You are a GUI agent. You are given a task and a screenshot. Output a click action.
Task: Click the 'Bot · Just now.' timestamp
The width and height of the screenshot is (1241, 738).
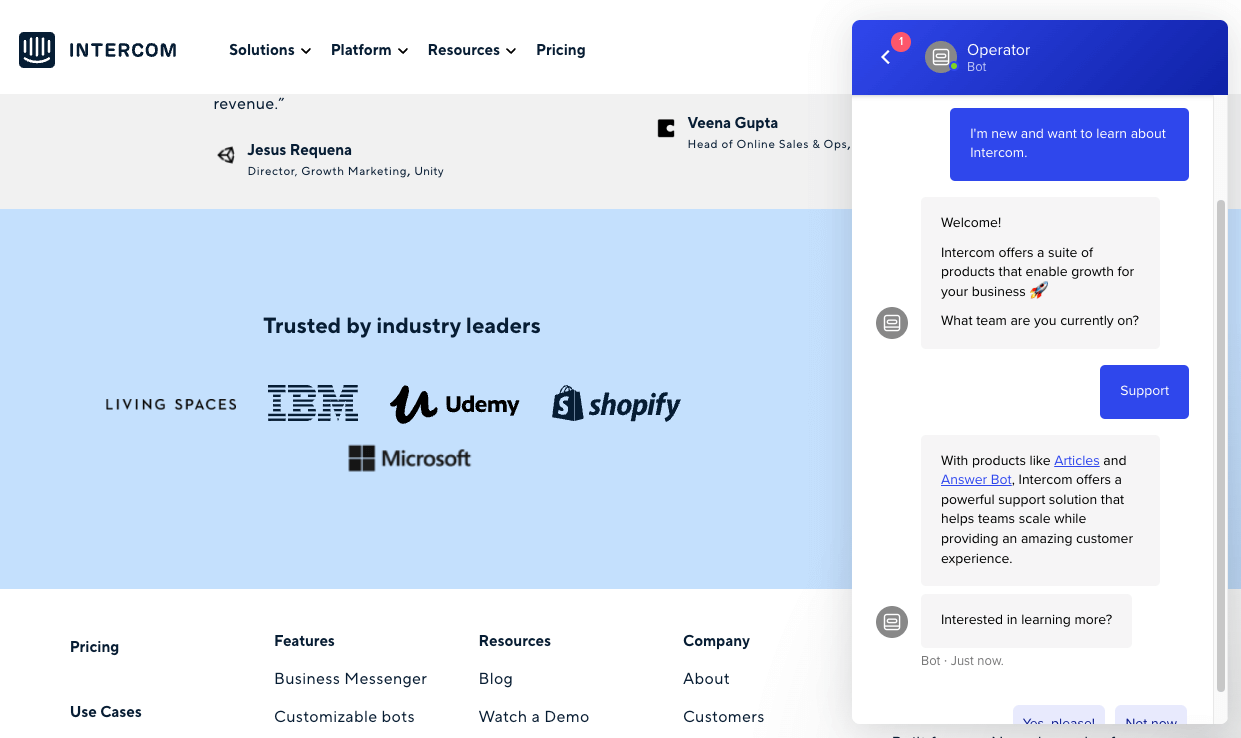(x=962, y=661)
